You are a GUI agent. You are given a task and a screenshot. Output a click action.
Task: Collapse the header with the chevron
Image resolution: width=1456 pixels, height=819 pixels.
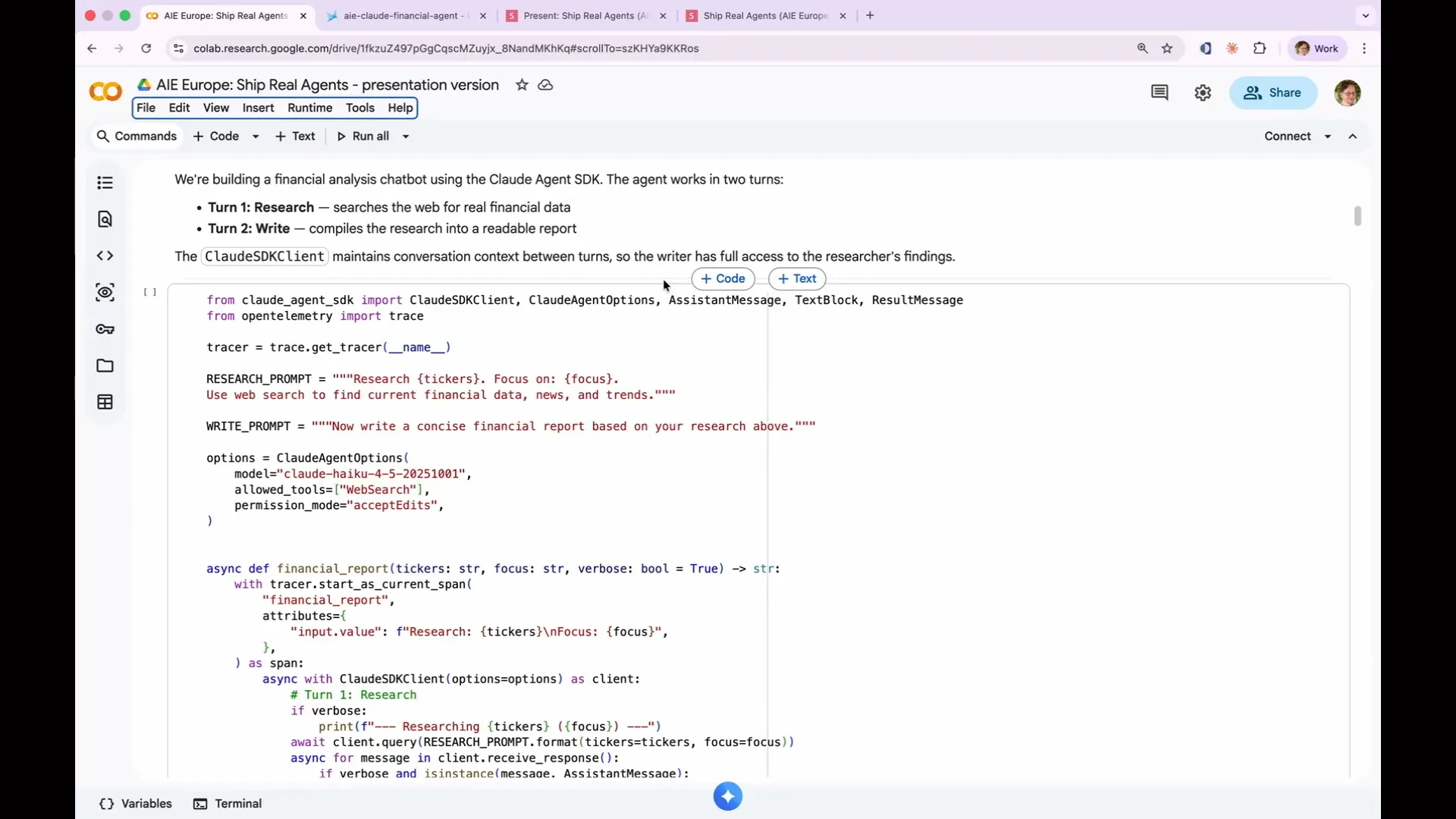pos(1353,136)
